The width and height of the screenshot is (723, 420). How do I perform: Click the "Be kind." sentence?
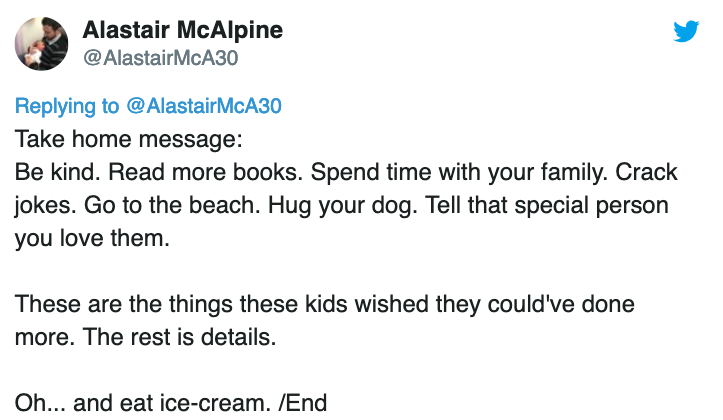point(57,172)
